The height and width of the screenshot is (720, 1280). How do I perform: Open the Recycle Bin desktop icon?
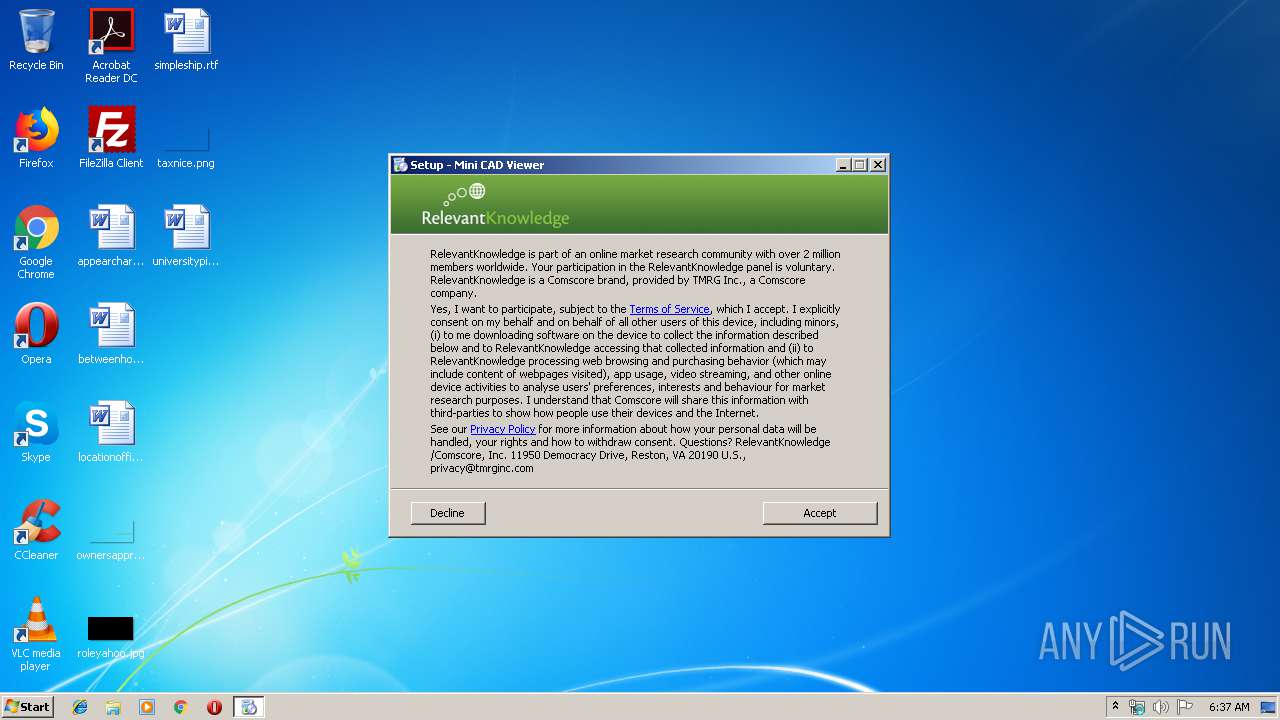point(36,40)
